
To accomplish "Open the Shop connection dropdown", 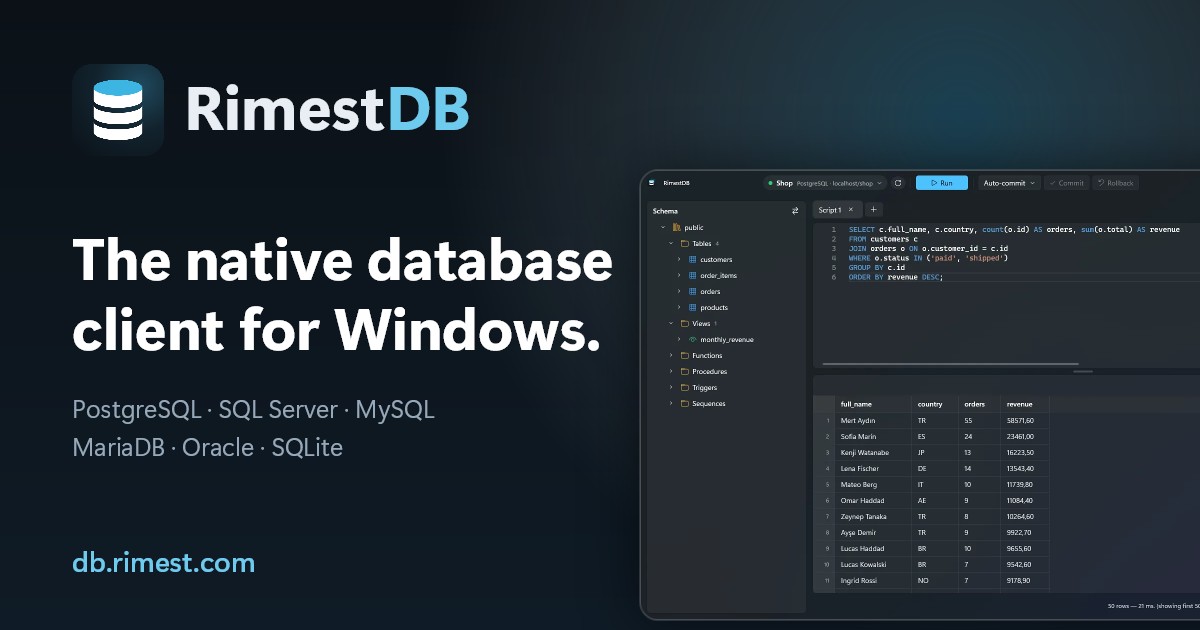I will pos(825,183).
